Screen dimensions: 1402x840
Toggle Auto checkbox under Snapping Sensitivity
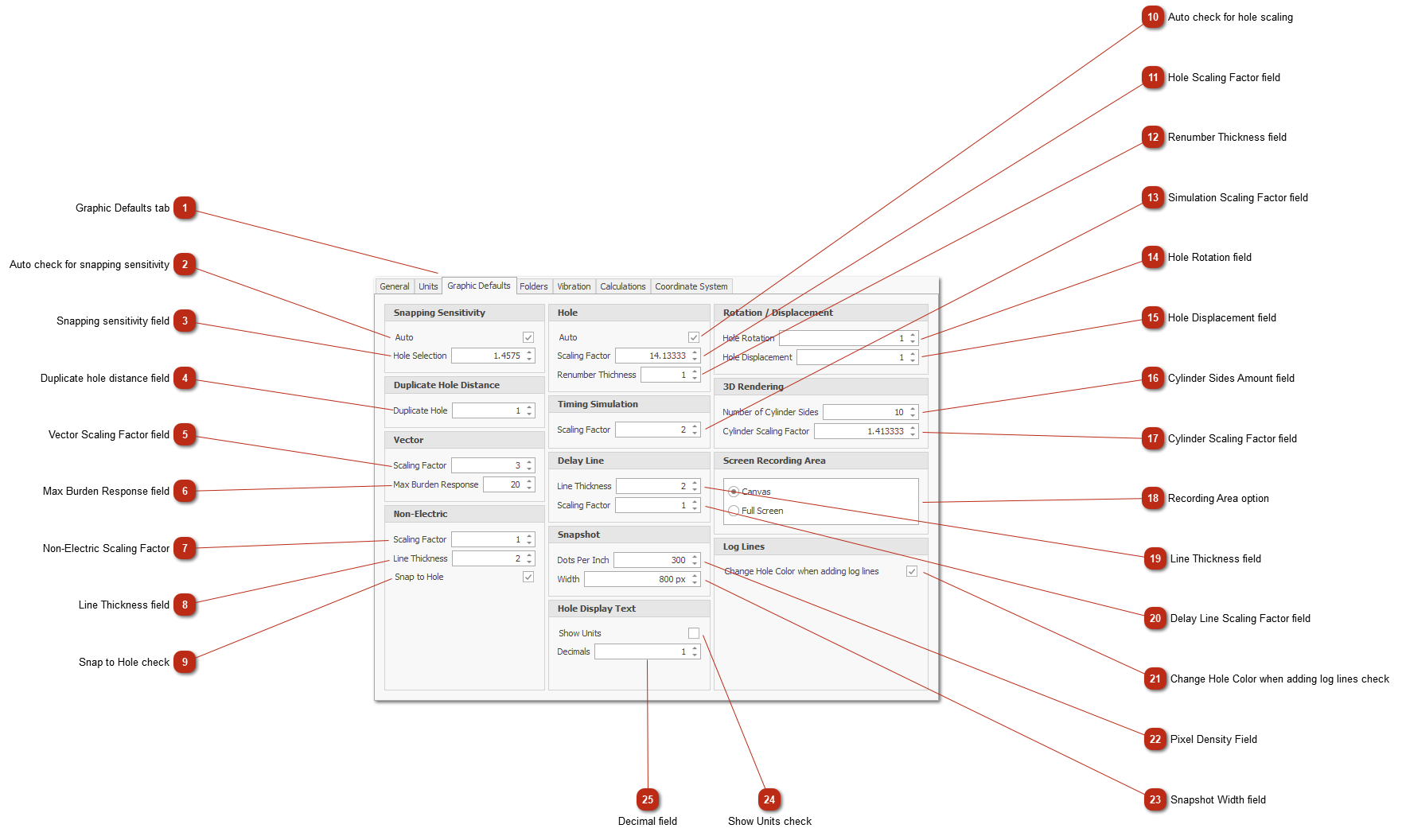[x=528, y=337]
